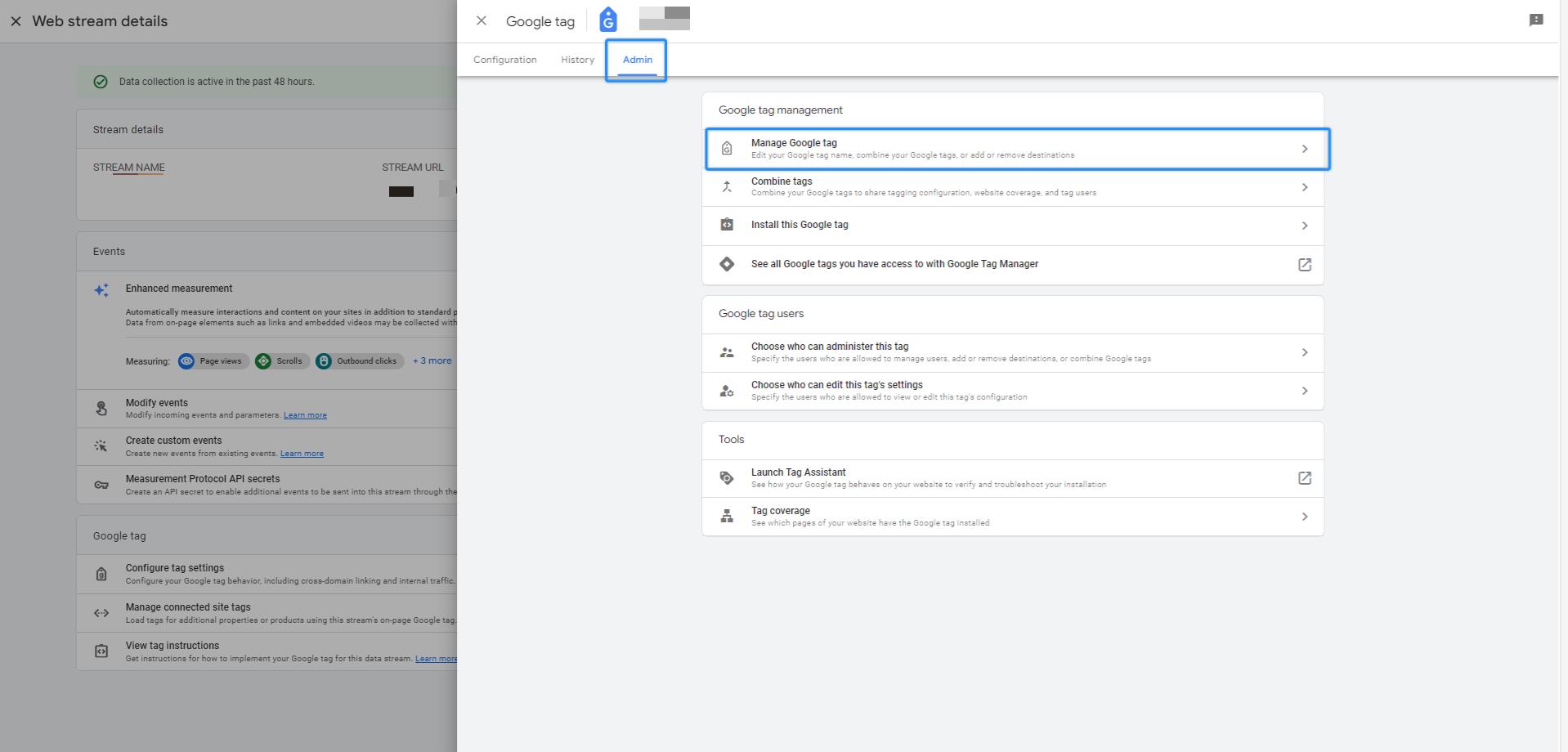Select the Page views chip
Screen dimensions: 1568x752
[213, 361]
